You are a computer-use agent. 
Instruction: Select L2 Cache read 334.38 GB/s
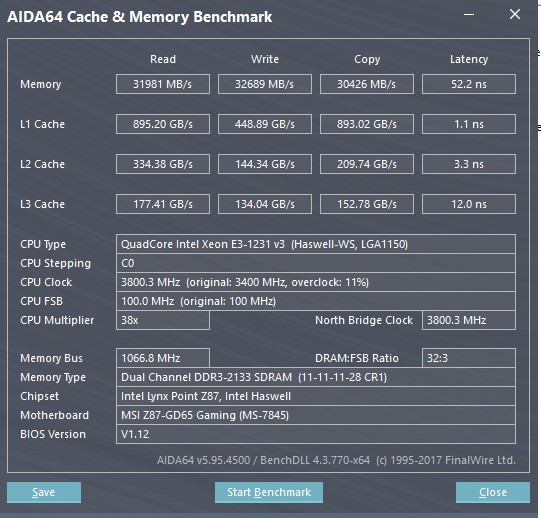[163, 164]
